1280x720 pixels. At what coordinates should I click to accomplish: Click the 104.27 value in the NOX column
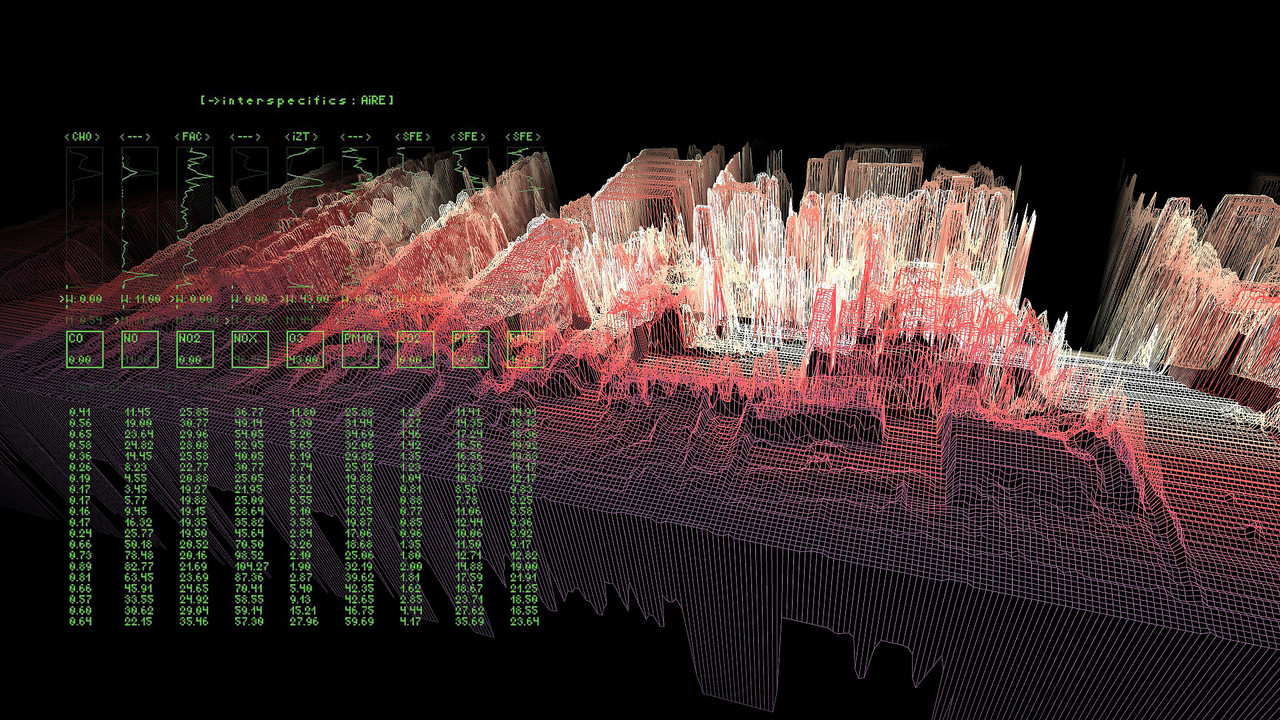(251, 566)
